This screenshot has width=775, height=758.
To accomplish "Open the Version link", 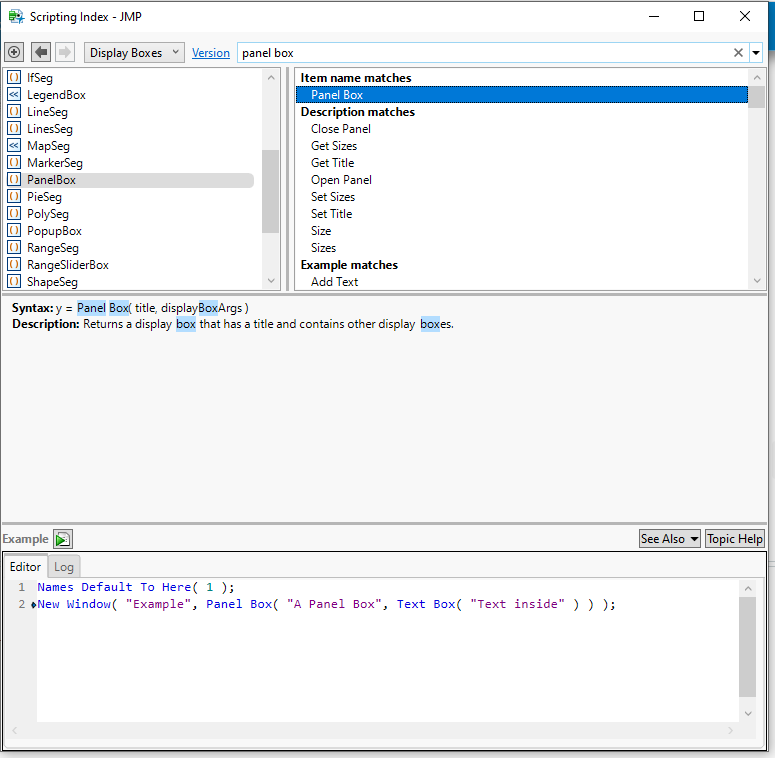I will (x=211, y=53).
